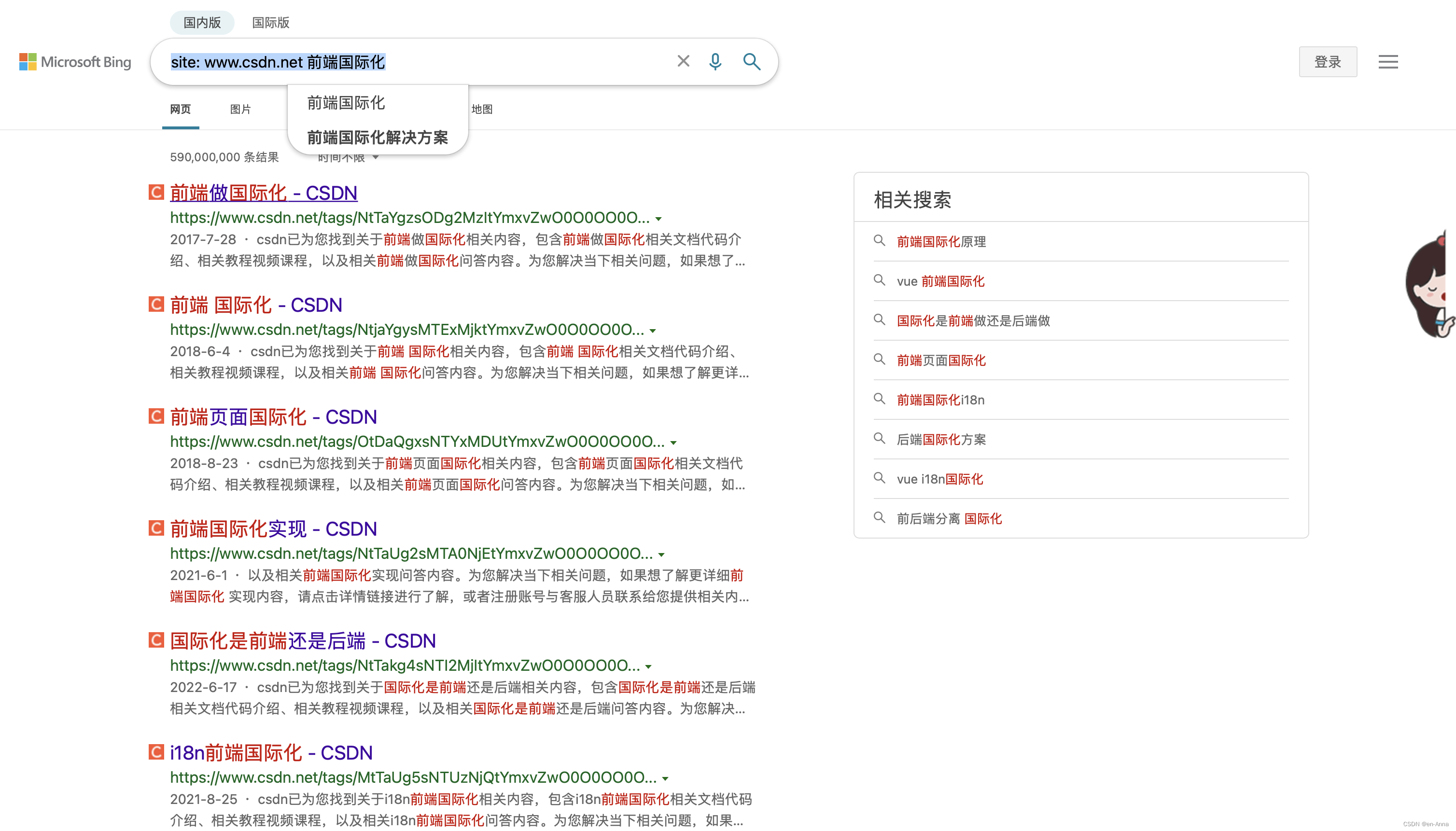
Task: Expand URL dropdown arrow for 前端国际化实现 result
Action: point(661,554)
